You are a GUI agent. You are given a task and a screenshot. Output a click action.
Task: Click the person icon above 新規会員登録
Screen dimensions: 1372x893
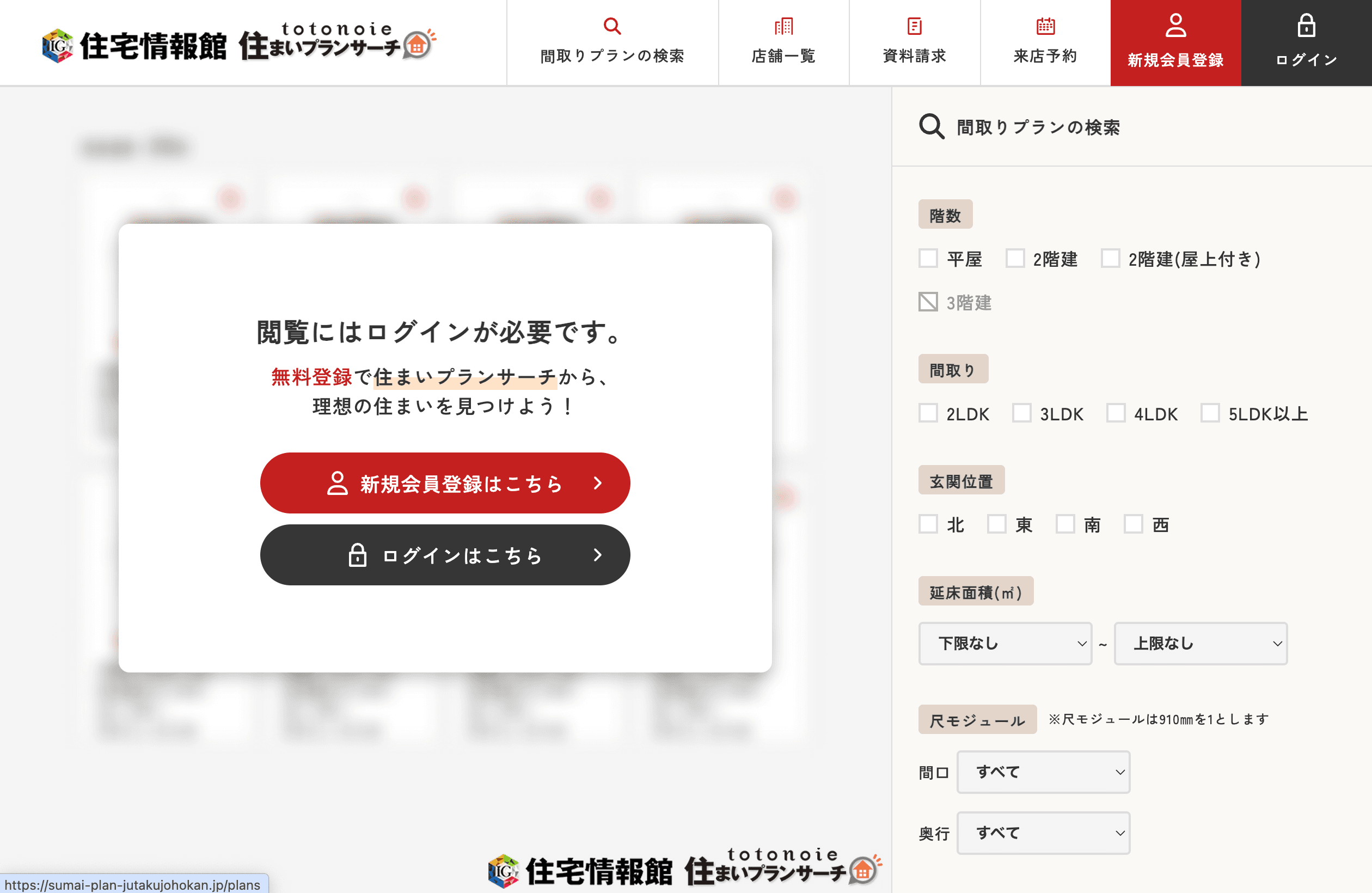(x=1175, y=26)
